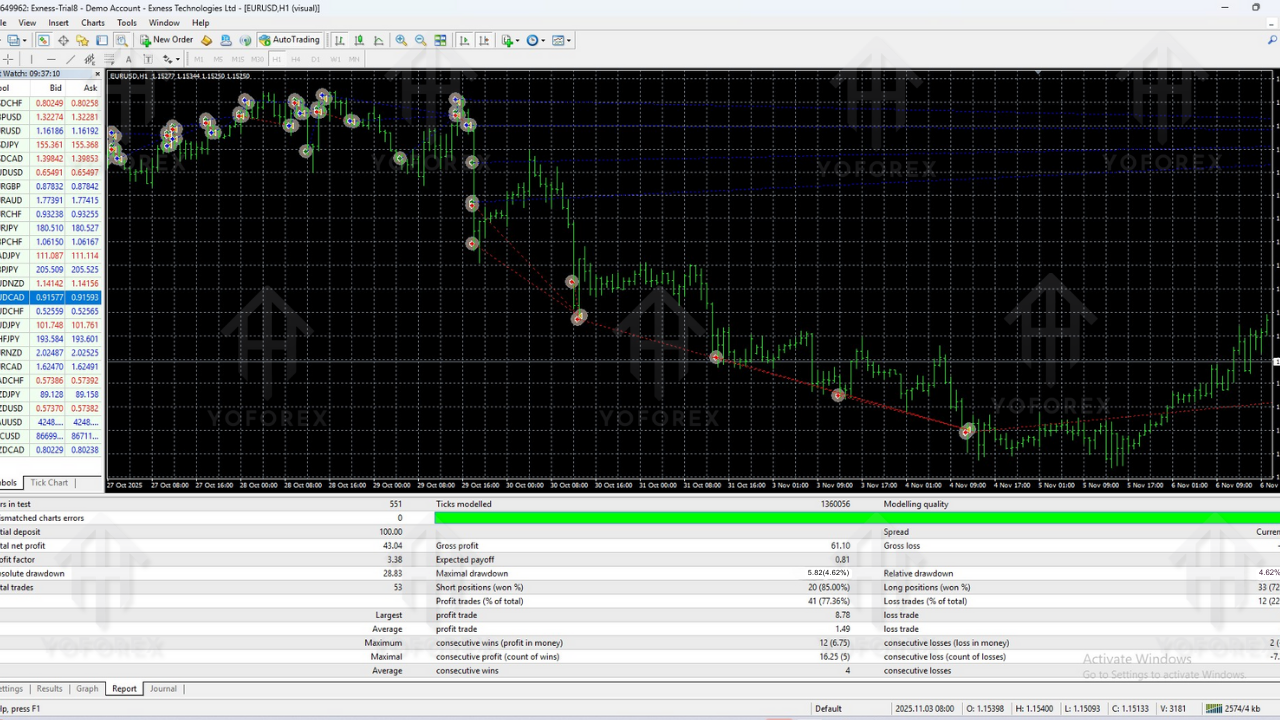Toggle the AutoTrading button
The height and width of the screenshot is (720, 1280).
click(289, 40)
